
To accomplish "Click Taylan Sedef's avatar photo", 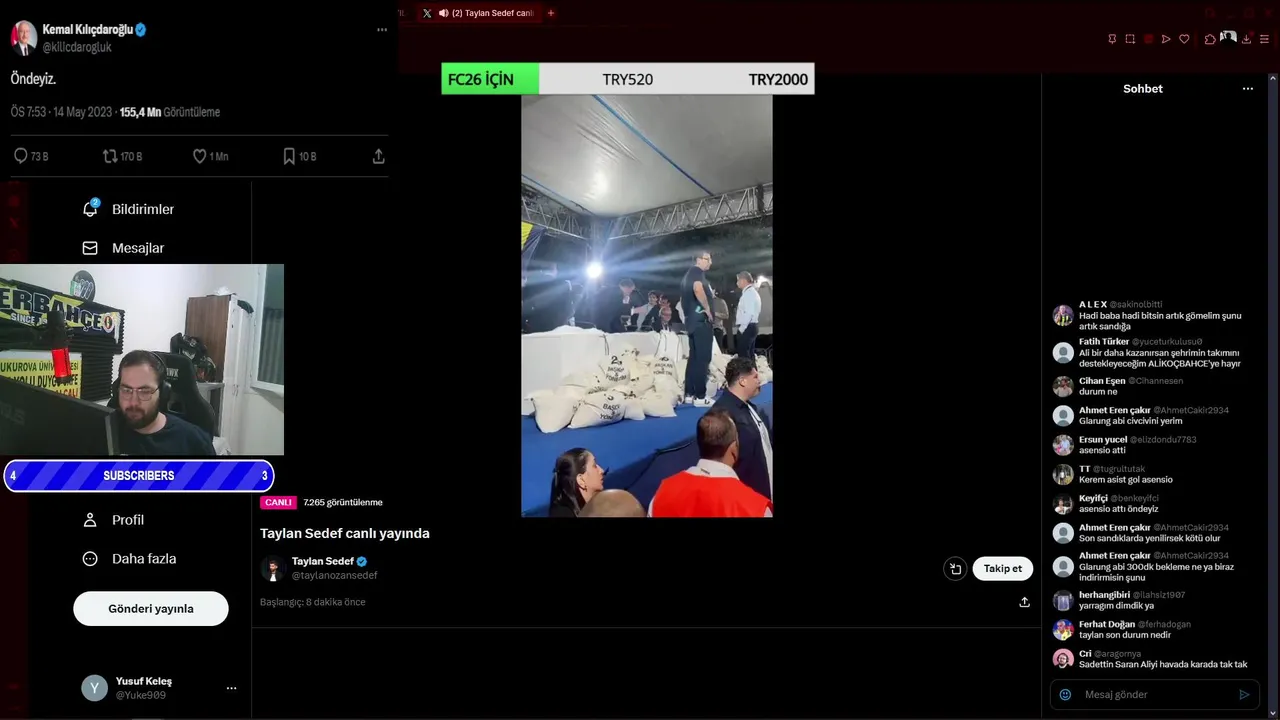I will 273,569.
